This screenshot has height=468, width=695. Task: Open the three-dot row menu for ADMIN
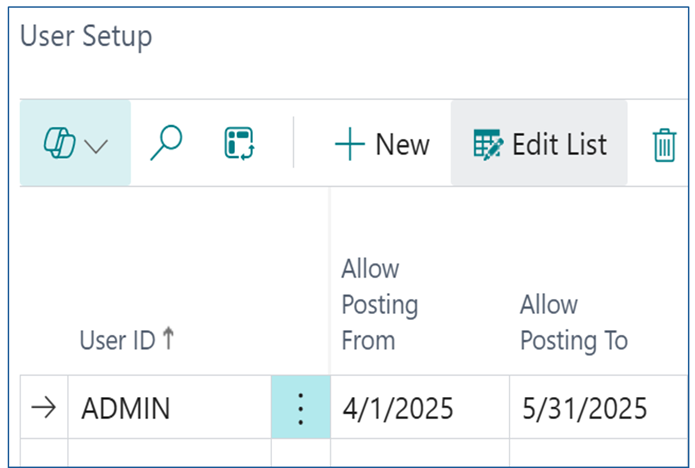coord(301,407)
